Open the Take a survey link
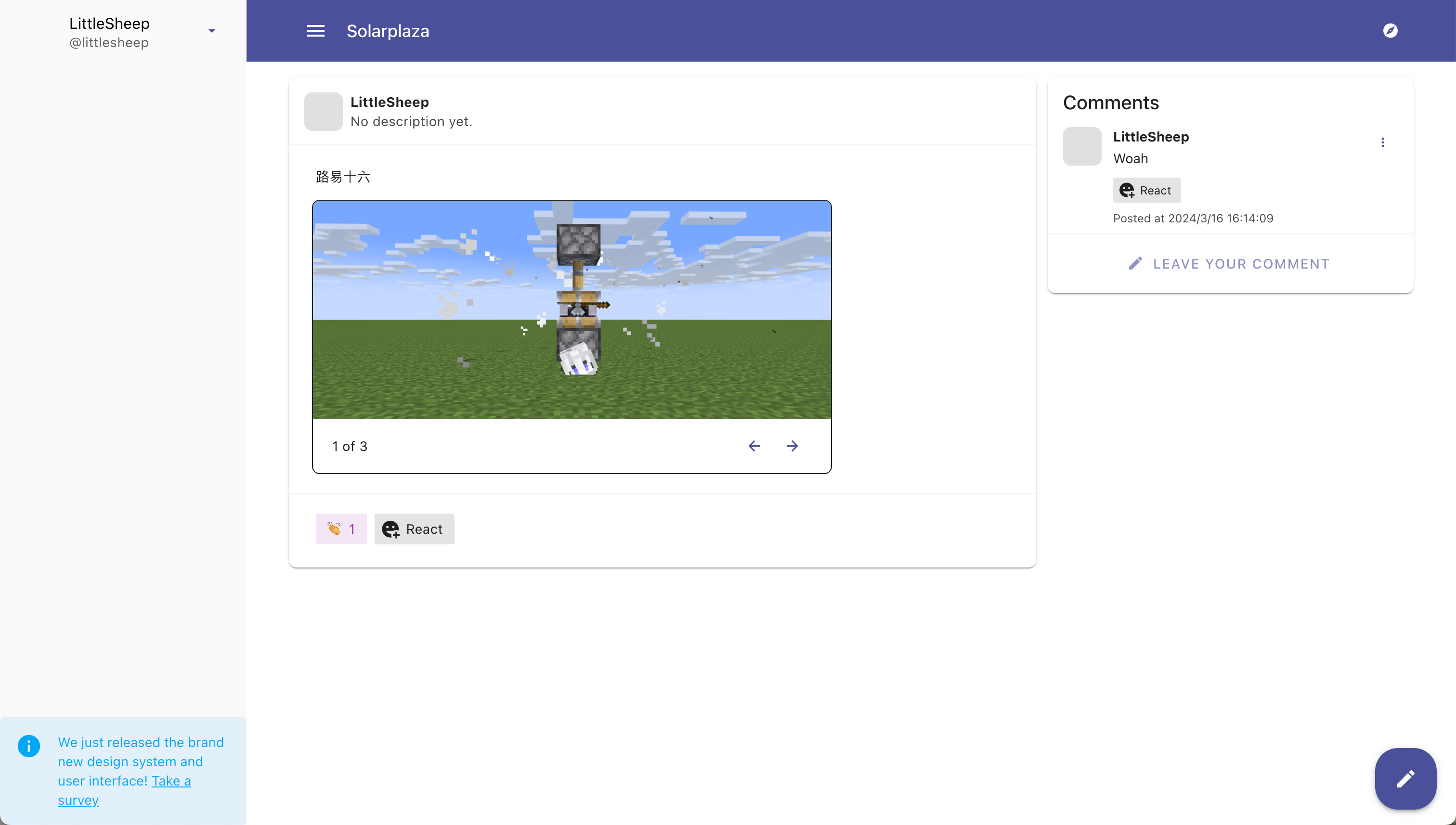Image resolution: width=1456 pixels, height=825 pixels. [x=170, y=781]
